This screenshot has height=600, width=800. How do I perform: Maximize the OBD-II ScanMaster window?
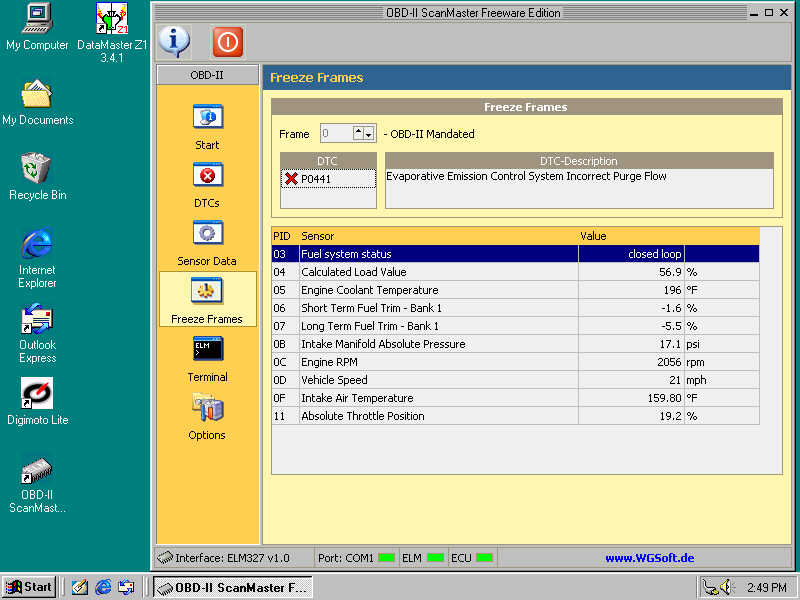coord(769,13)
